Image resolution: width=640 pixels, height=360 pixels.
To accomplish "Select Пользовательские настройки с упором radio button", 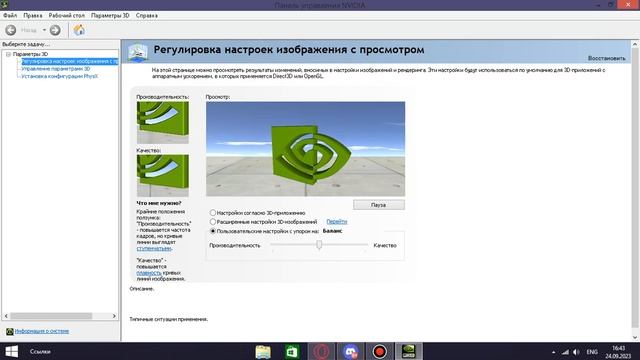I will coord(213,231).
